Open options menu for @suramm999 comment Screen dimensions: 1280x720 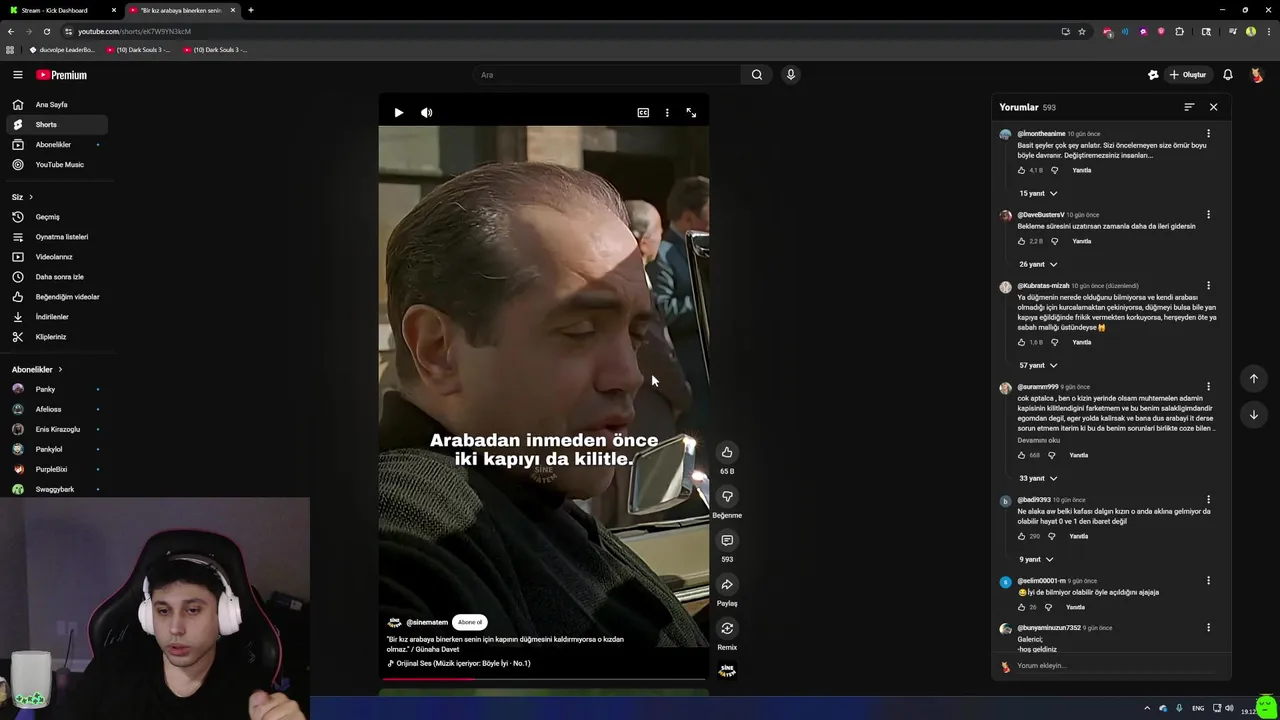[x=1208, y=387]
